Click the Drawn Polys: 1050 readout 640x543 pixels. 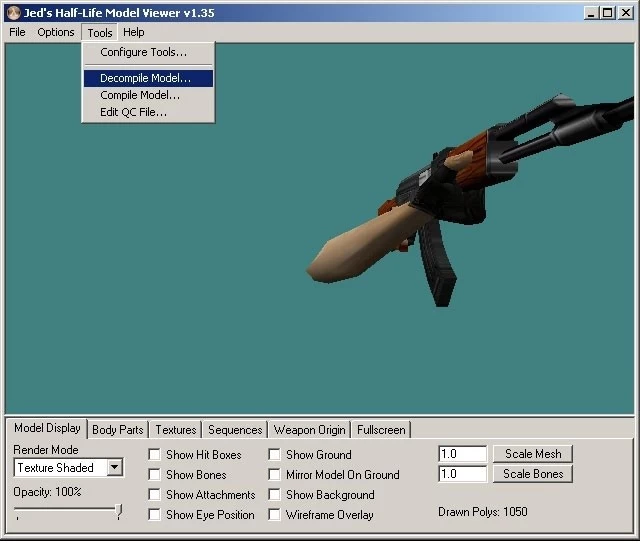(x=482, y=512)
